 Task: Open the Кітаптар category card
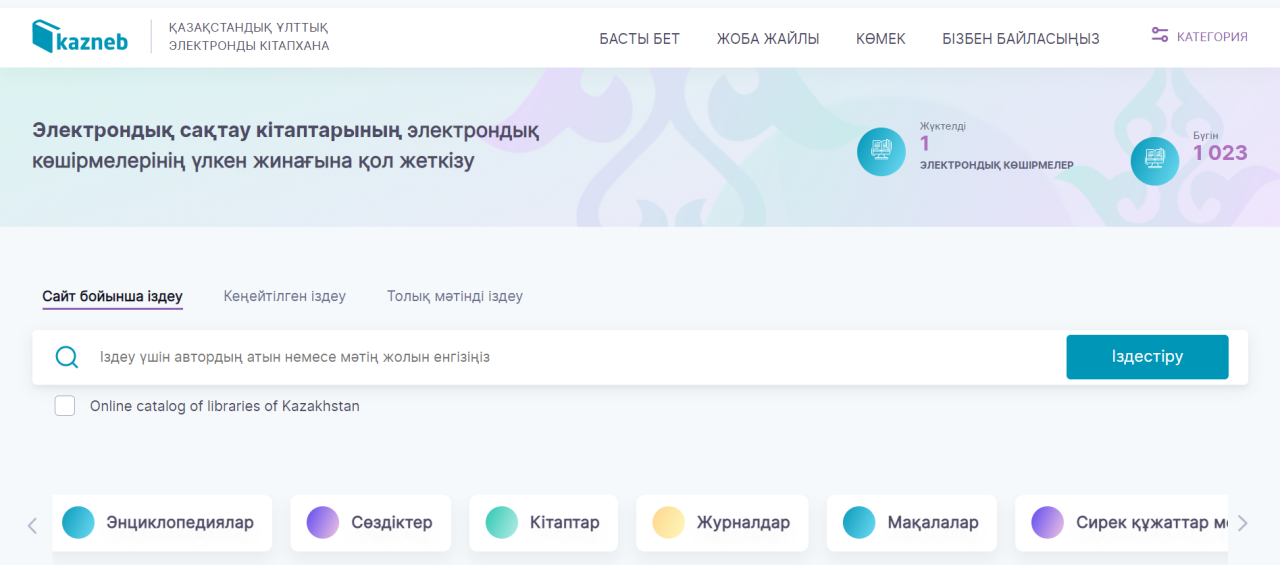[x=544, y=522]
